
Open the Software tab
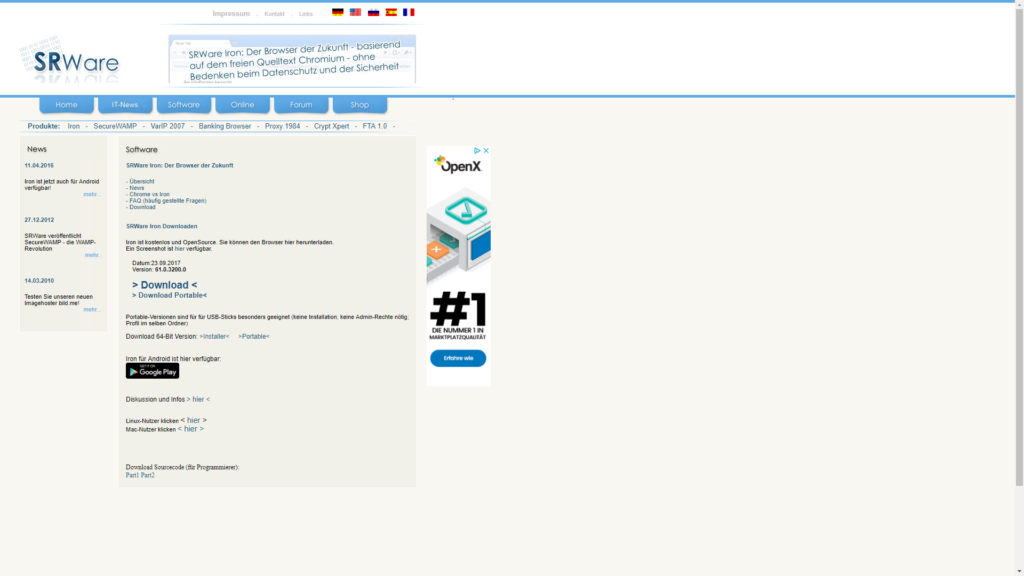tap(184, 104)
